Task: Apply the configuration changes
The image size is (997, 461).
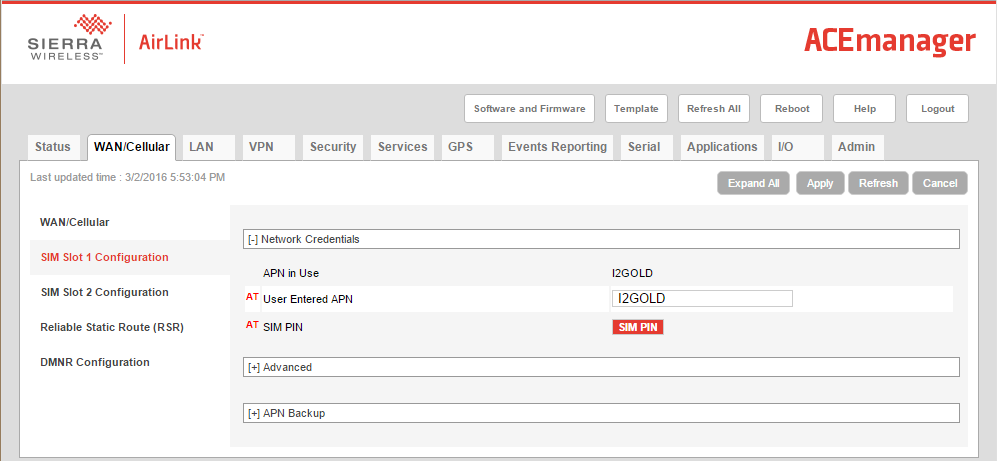Action: [820, 183]
